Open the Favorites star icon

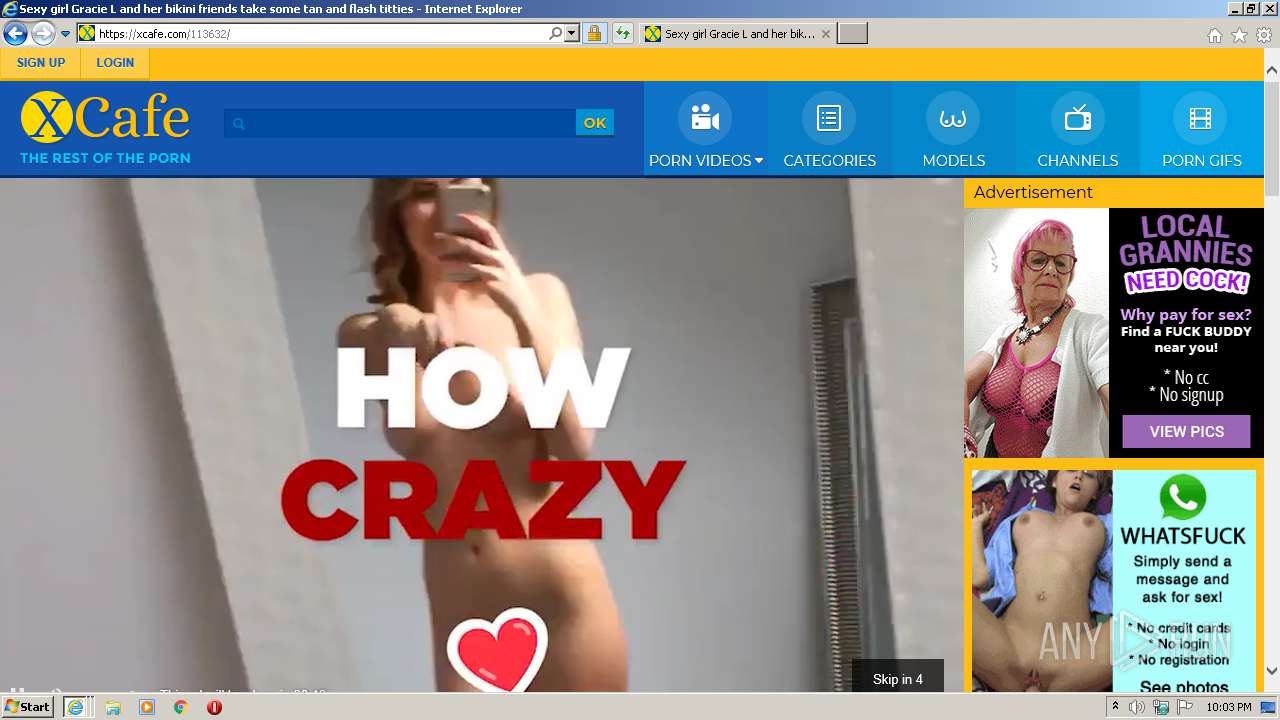pyautogui.click(x=1239, y=35)
